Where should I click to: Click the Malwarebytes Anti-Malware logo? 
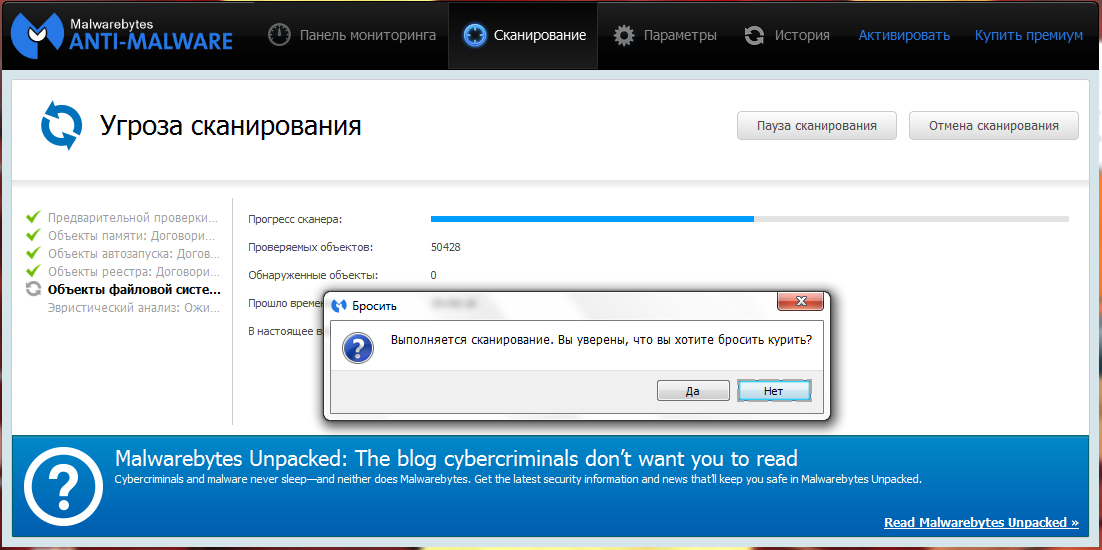122,35
